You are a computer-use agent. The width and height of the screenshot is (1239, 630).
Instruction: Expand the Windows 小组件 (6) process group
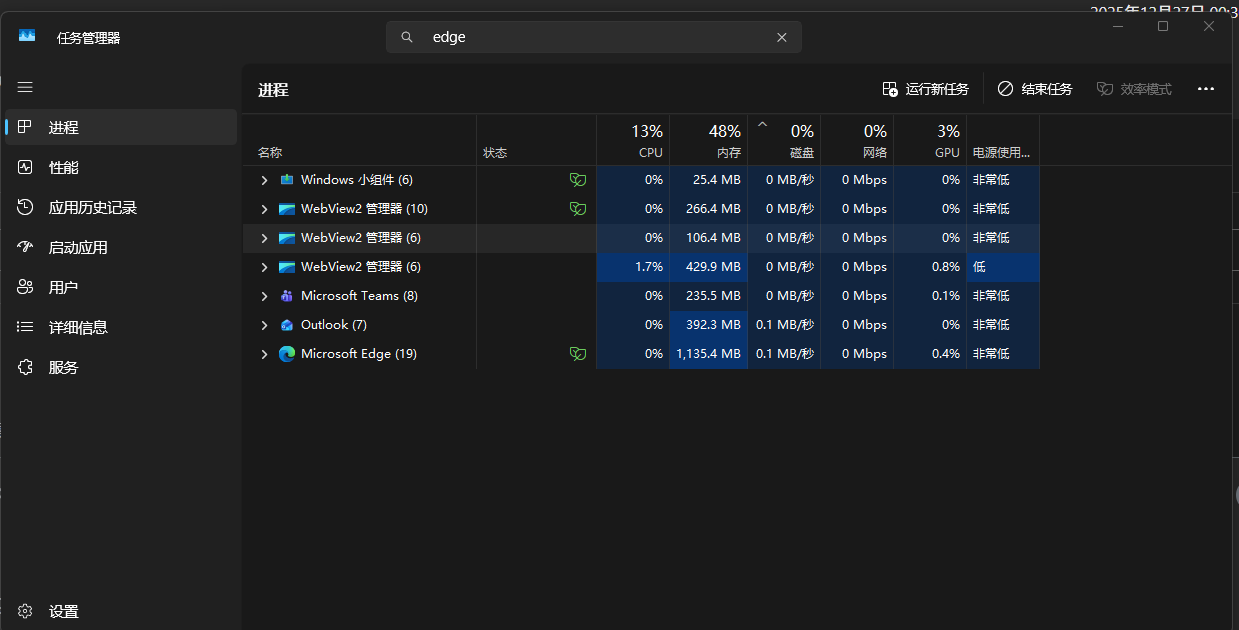(x=264, y=180)
